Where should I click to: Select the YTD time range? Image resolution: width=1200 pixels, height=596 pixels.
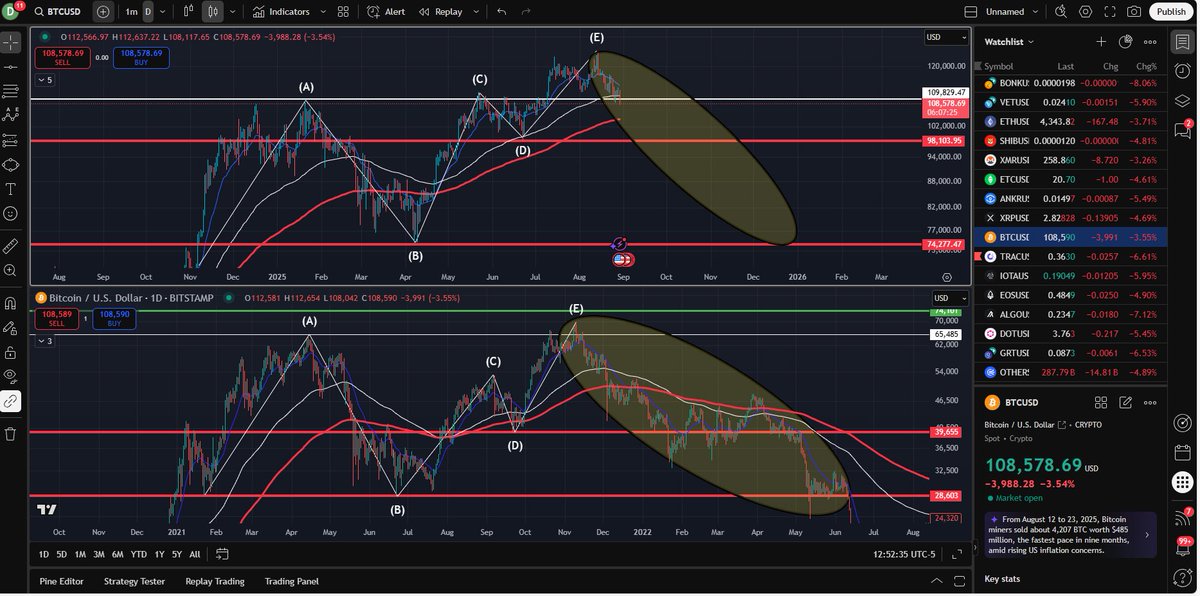tap(139, 554)
